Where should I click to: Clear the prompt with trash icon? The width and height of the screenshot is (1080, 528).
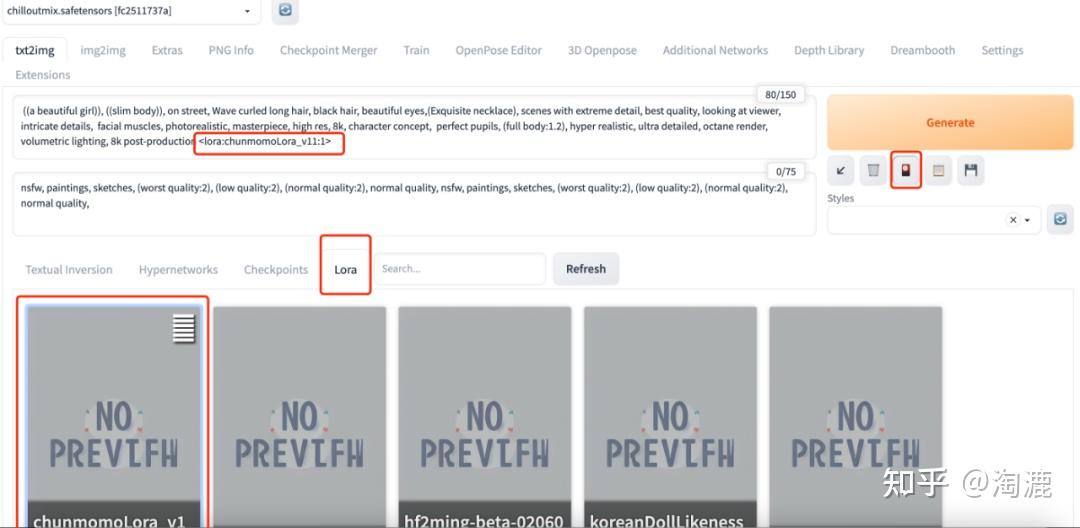pos(873,170)
